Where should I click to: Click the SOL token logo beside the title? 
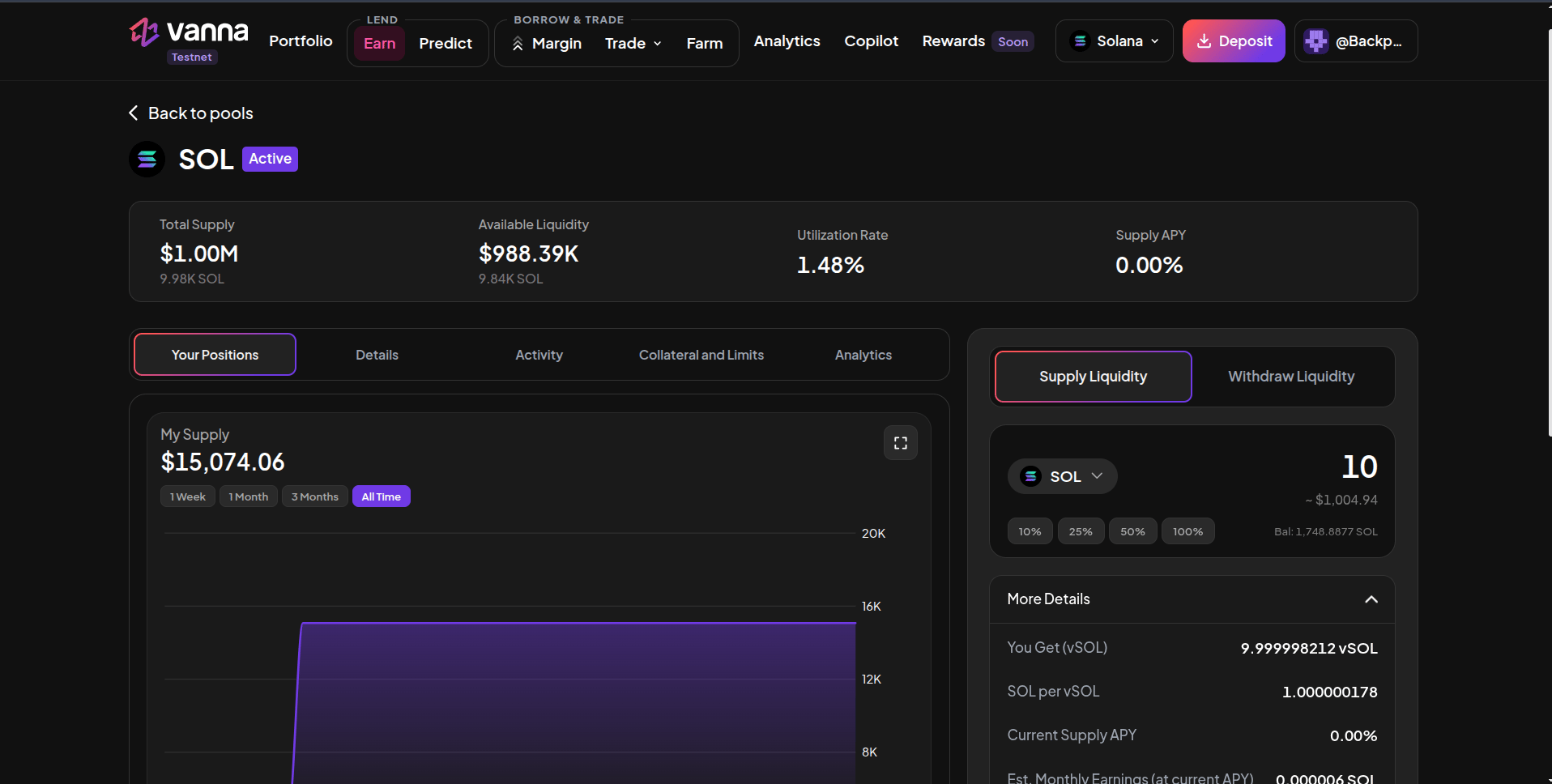click(147, 159)
